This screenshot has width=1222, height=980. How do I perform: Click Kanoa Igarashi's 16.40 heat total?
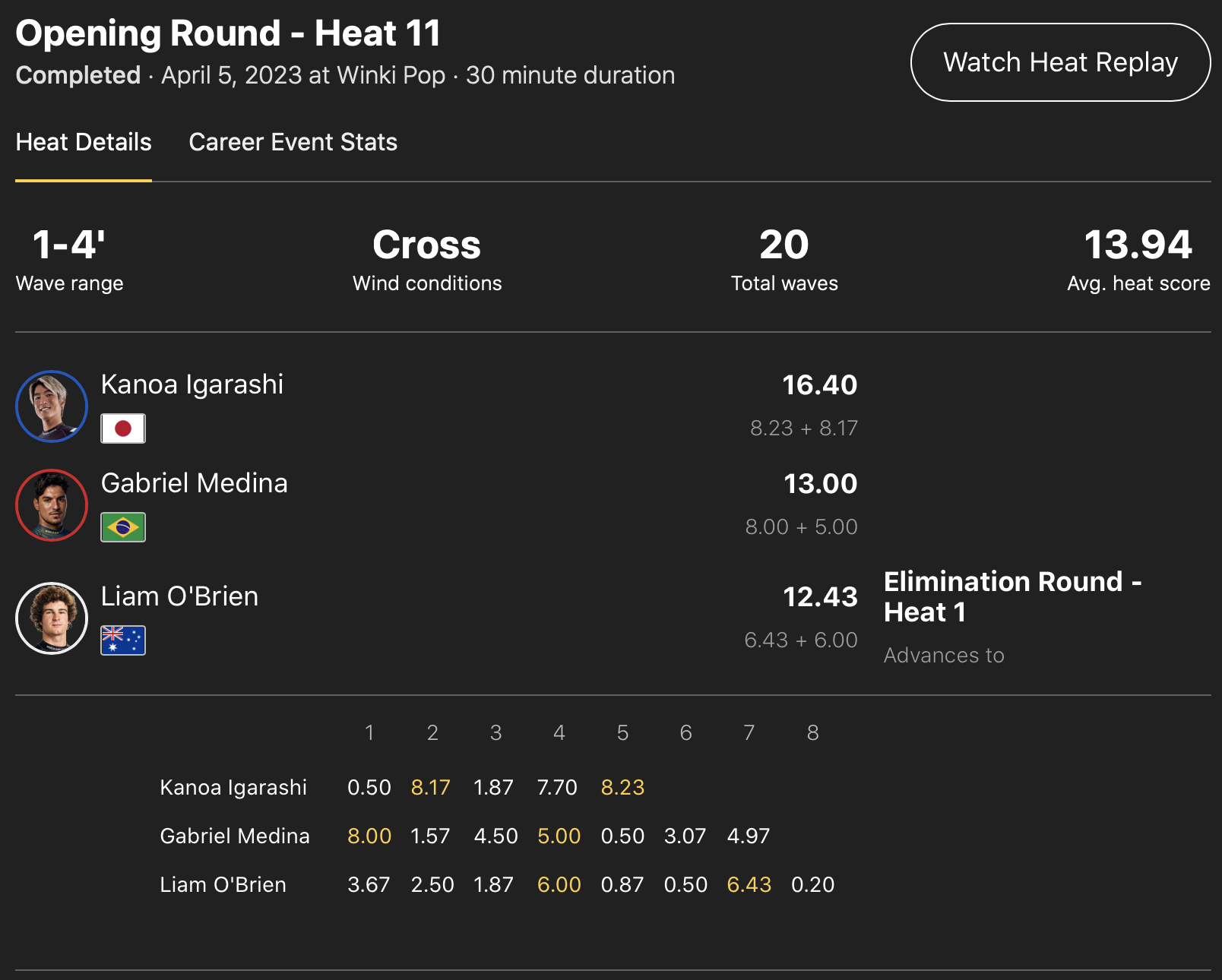pos(819,385)
